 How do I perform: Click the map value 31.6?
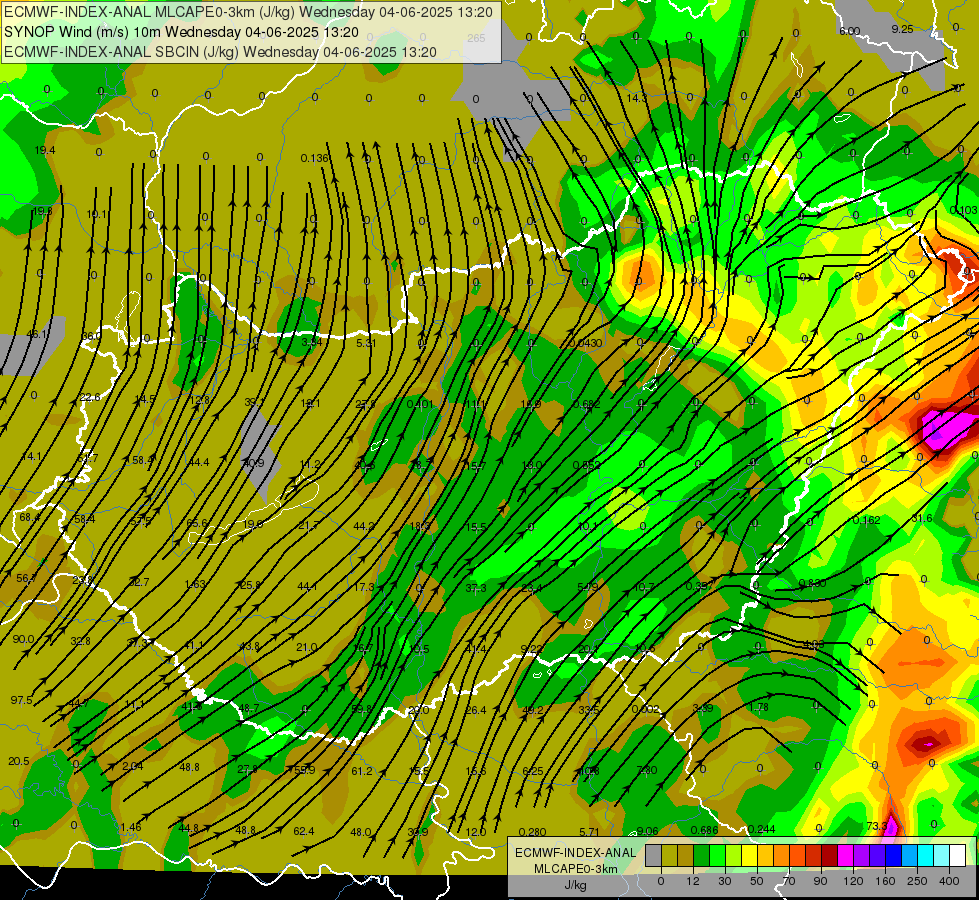click(922, 518)
